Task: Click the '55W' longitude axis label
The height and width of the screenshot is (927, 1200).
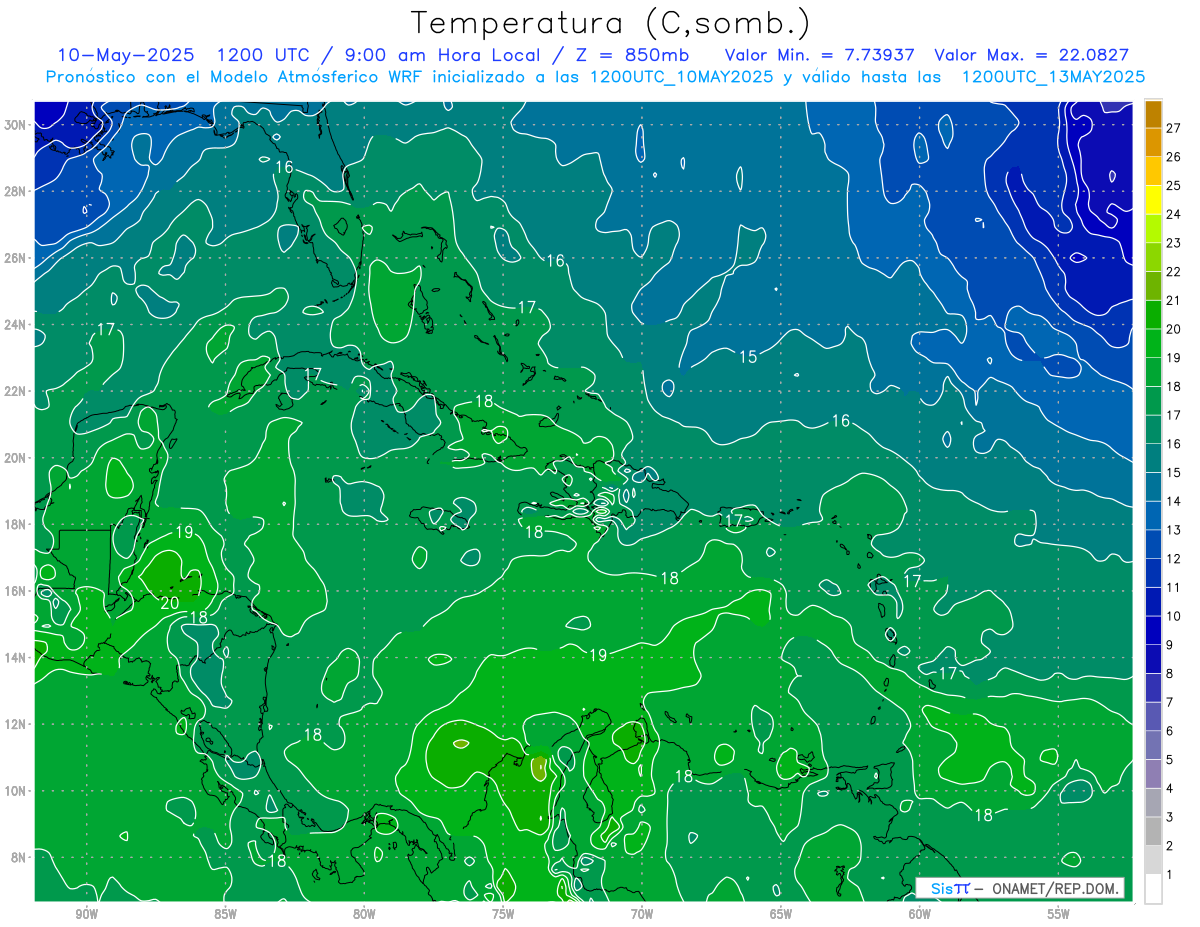Action: (1059, 914)
